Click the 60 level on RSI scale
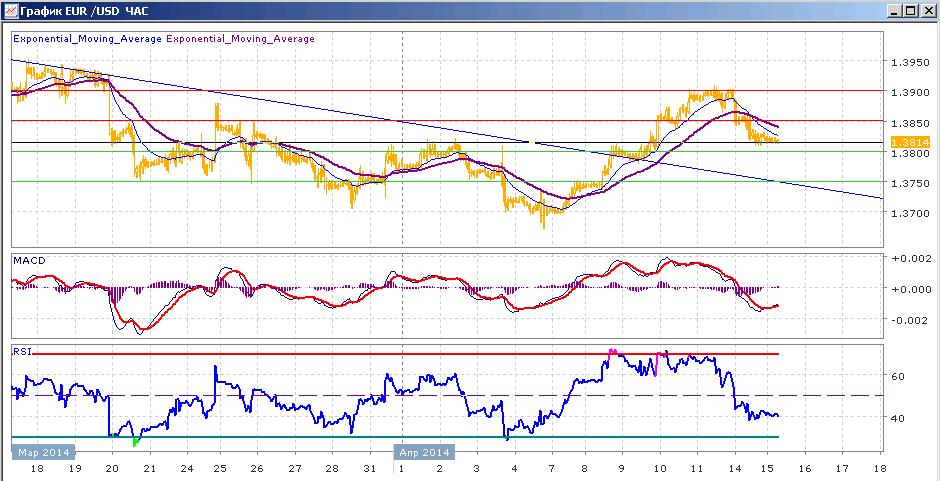 point(899,377)
